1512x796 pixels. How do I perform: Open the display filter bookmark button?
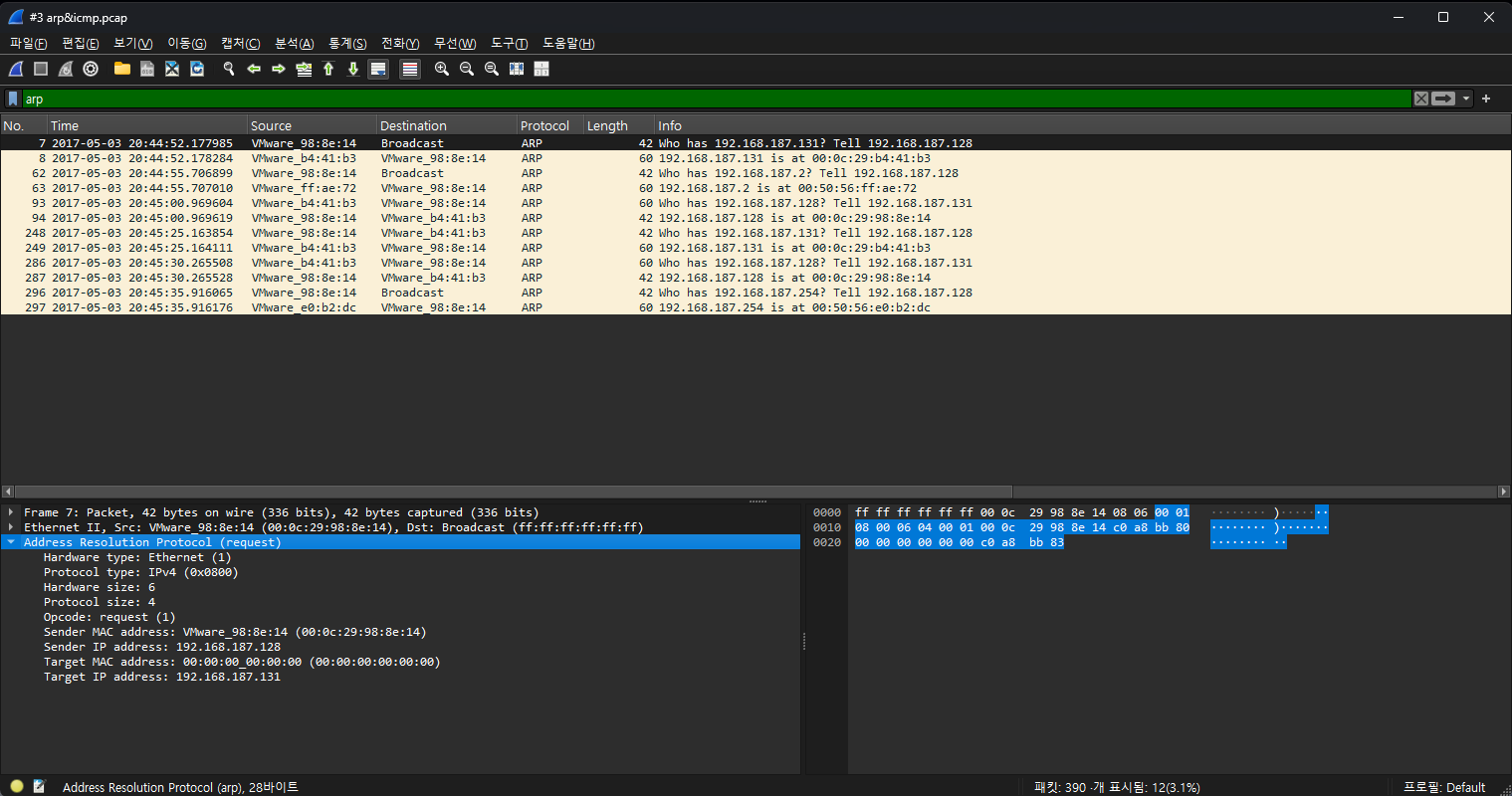point(13,99)
